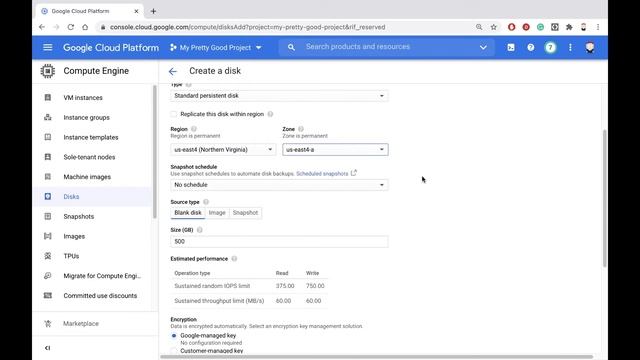
Task: Open the user account avatar
Action: [589, 47]
